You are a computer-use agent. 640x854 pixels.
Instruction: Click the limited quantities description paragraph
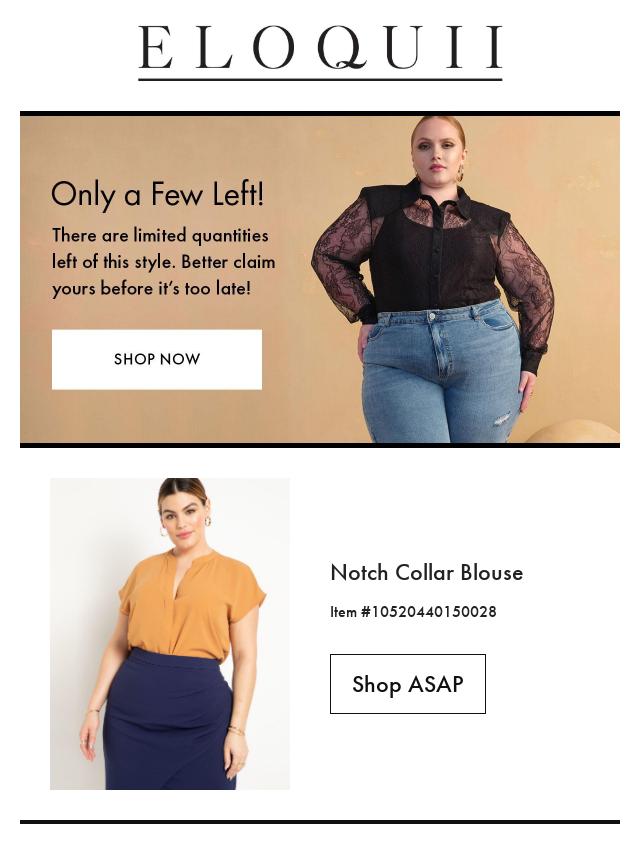(x=163, y=261)
